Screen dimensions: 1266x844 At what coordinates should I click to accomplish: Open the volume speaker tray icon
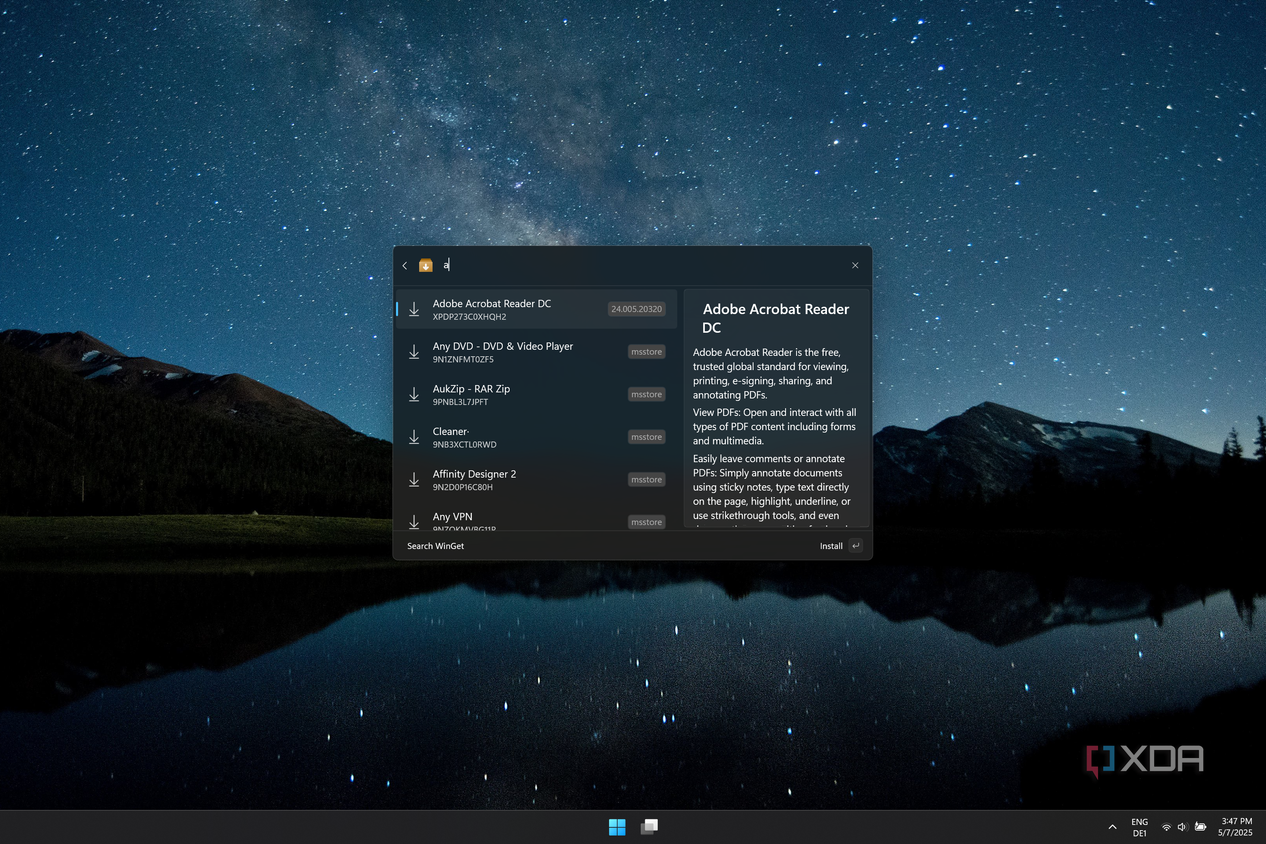(1182, 827)
